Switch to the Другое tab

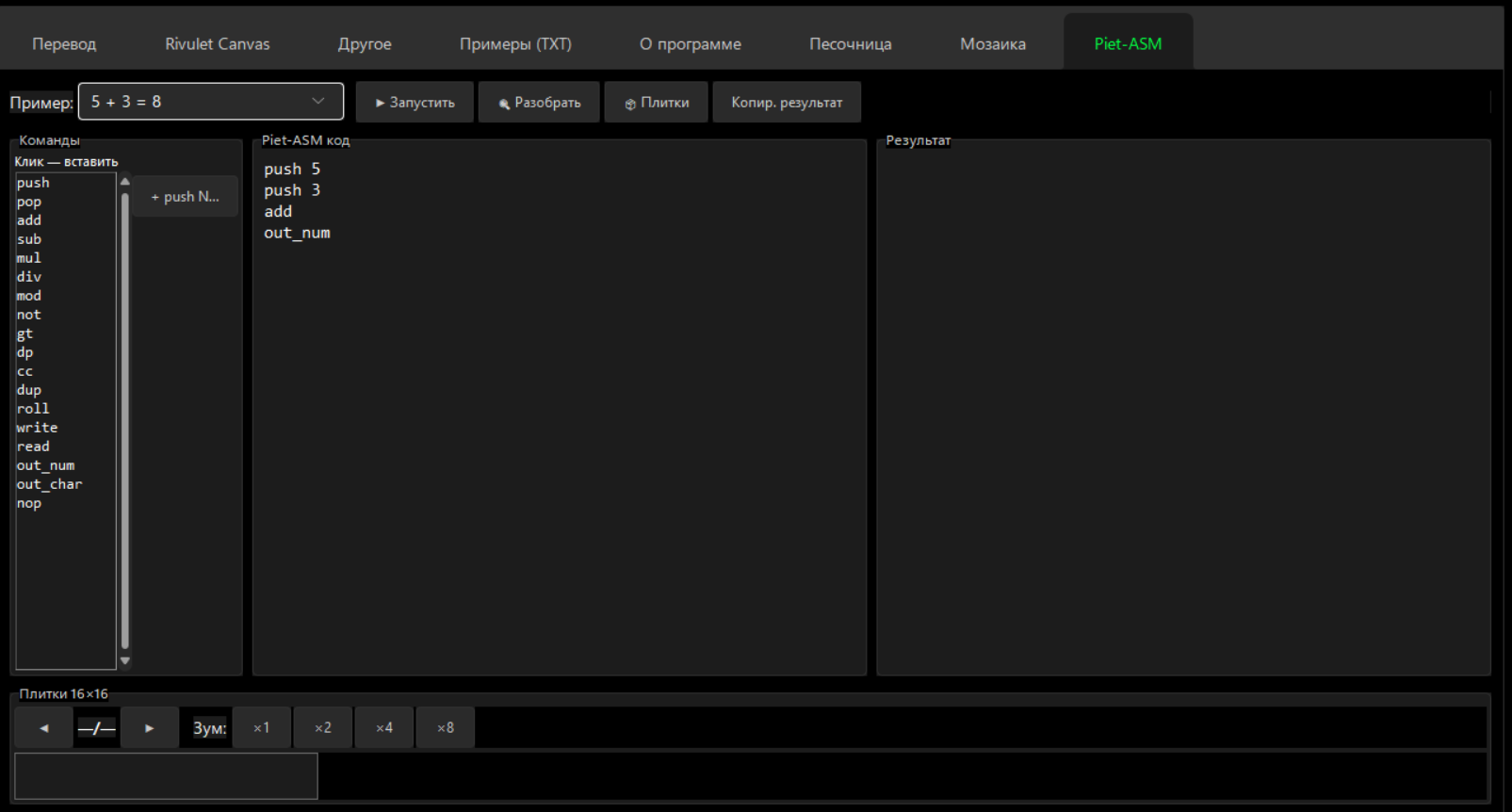pyautogui.click(x=365, y=44)
